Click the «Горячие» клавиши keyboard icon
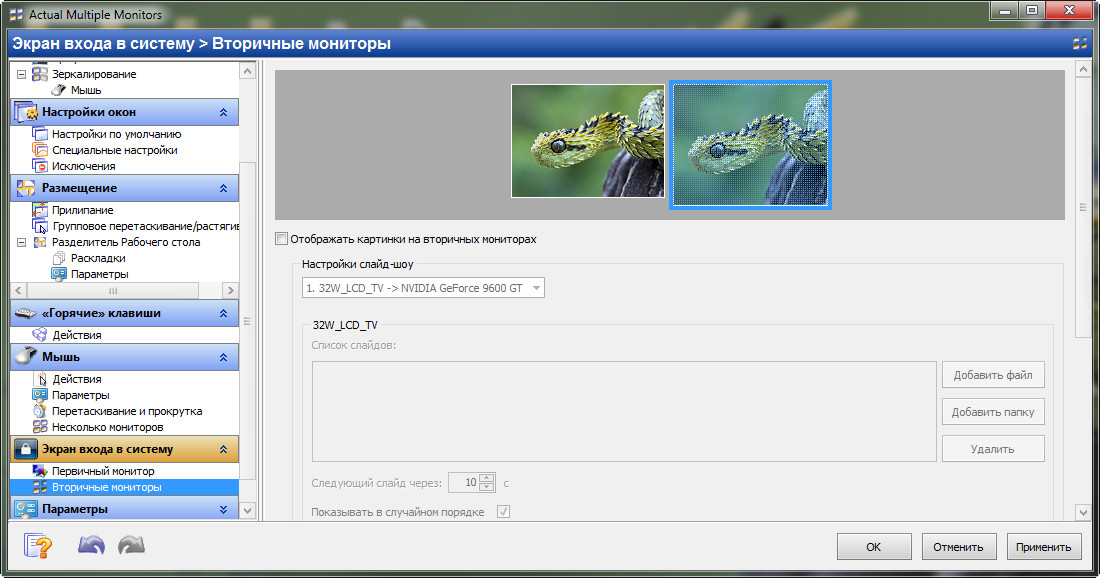 click(x=26, y=313)
